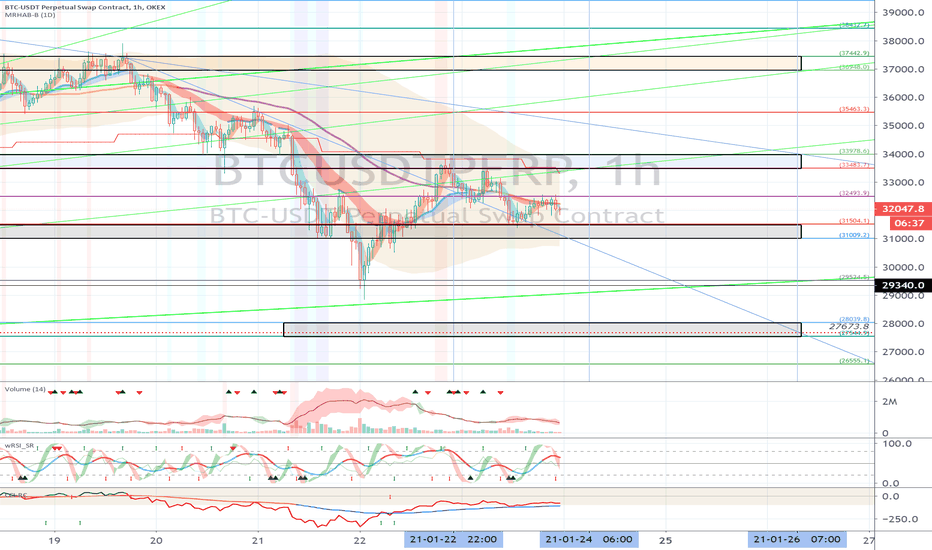Click the 36000.0 price axis label

903,98
